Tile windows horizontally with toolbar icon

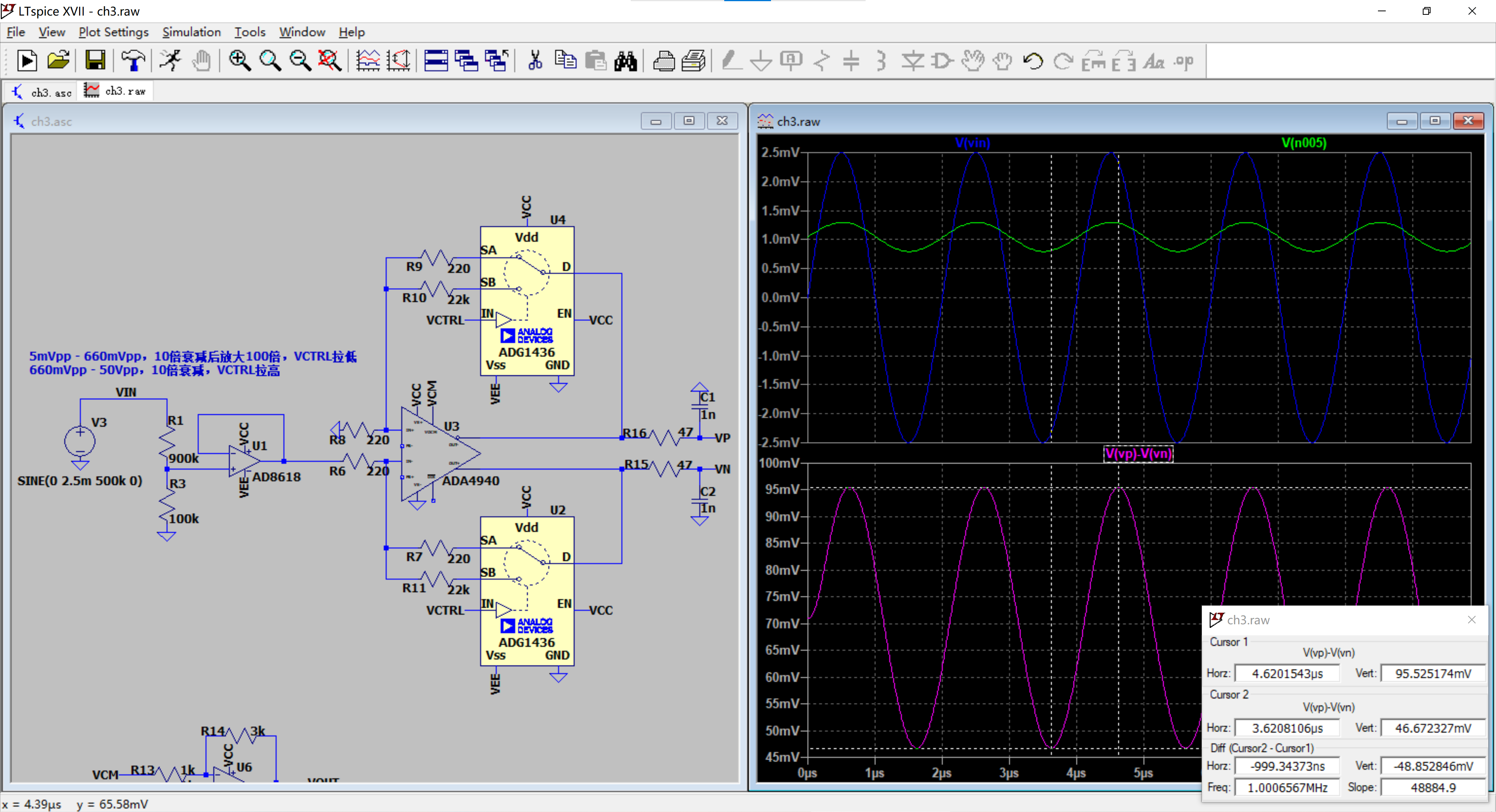pos(436,60)
